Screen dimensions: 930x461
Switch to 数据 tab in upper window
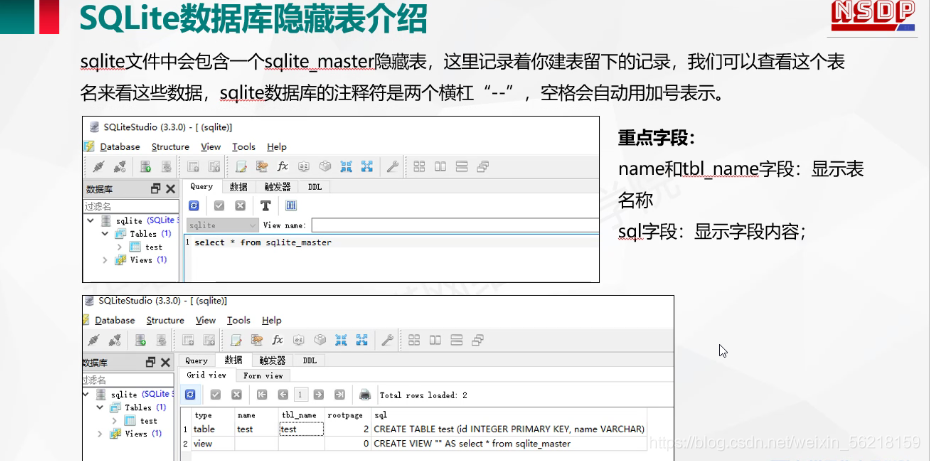(x=238, y=187)
